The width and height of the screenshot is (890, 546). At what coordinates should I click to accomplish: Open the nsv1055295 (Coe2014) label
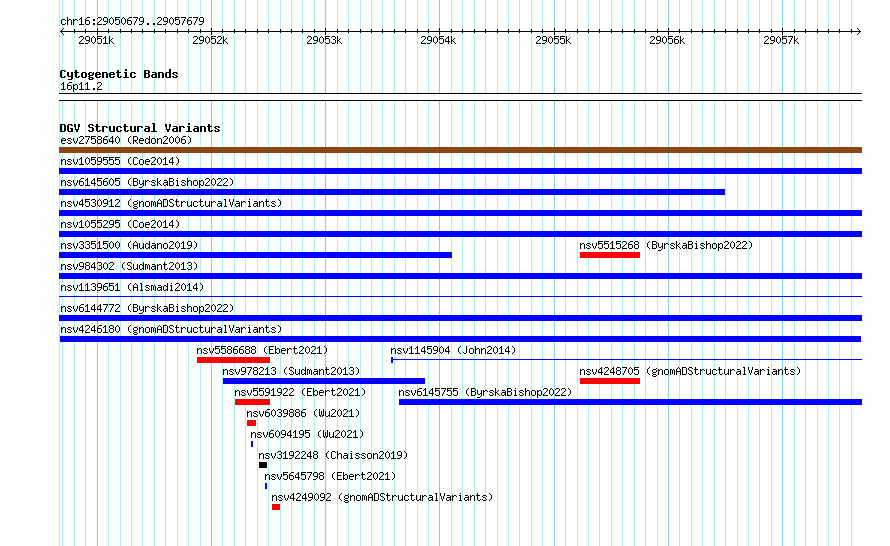click(120, 224)
